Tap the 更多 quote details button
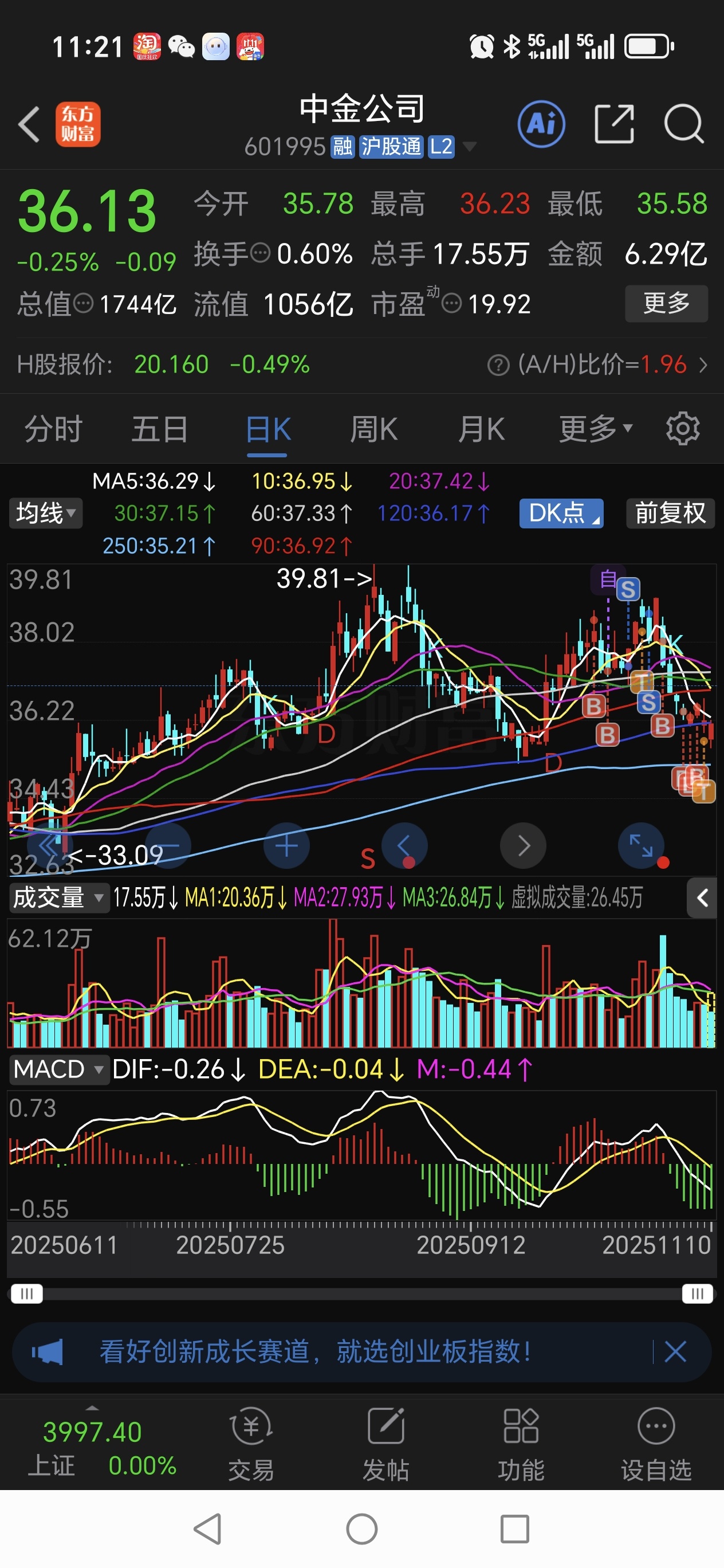 (x=666, y=303)
